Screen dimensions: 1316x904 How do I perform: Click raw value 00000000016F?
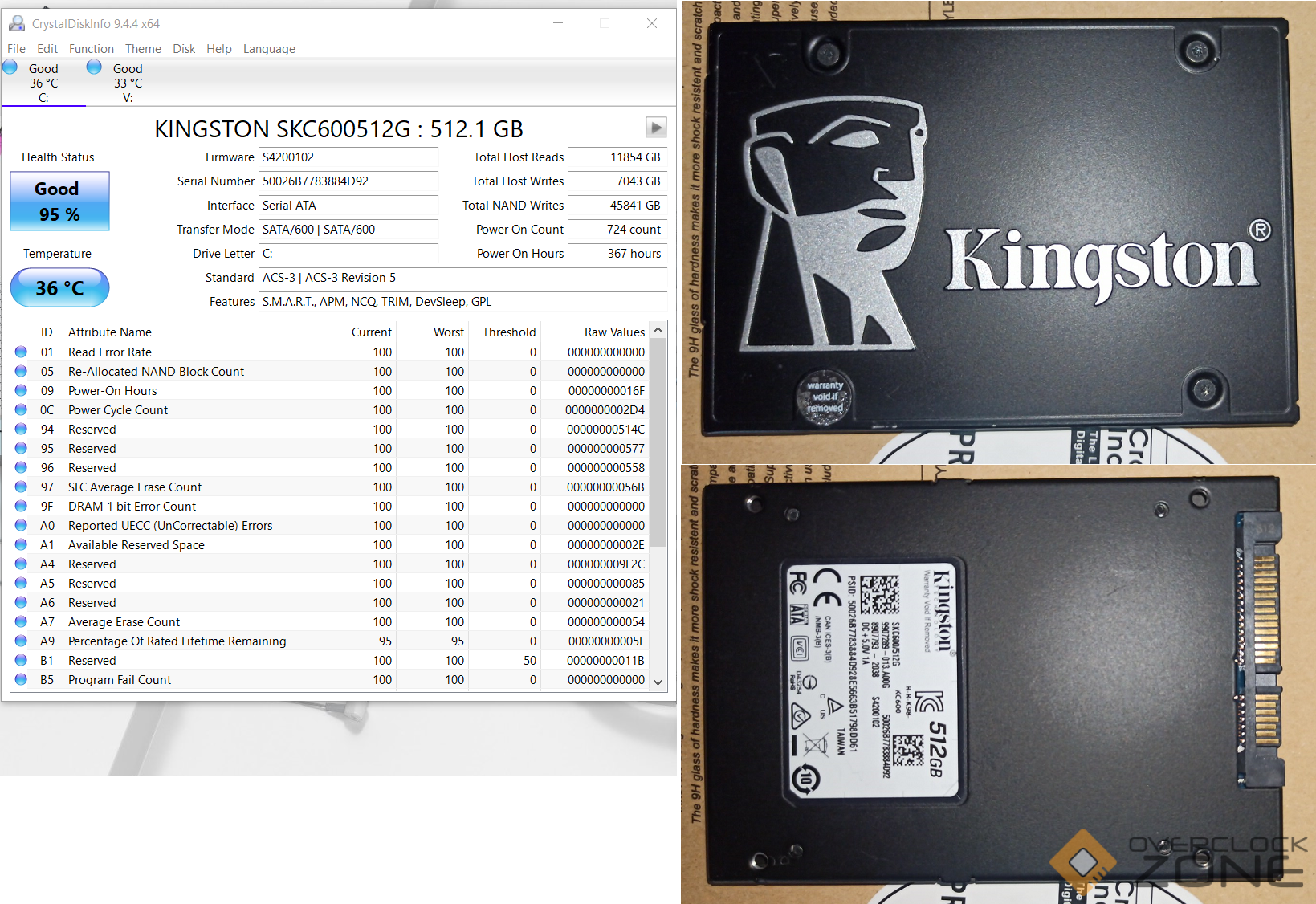(606, 391)
